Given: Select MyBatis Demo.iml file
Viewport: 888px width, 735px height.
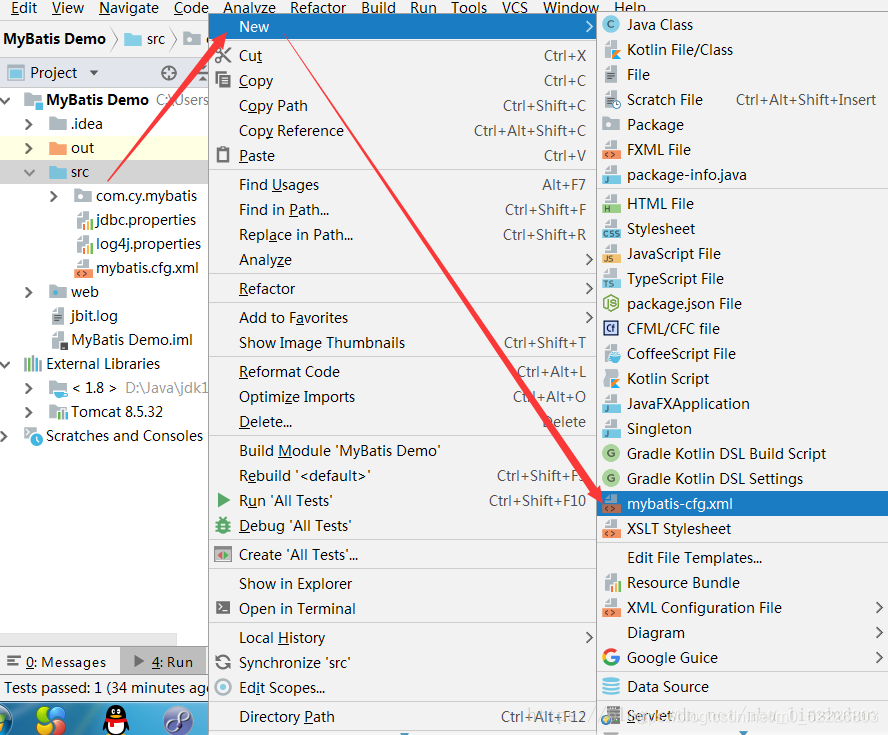Looking at the screenshot, I should click(122, 340).
